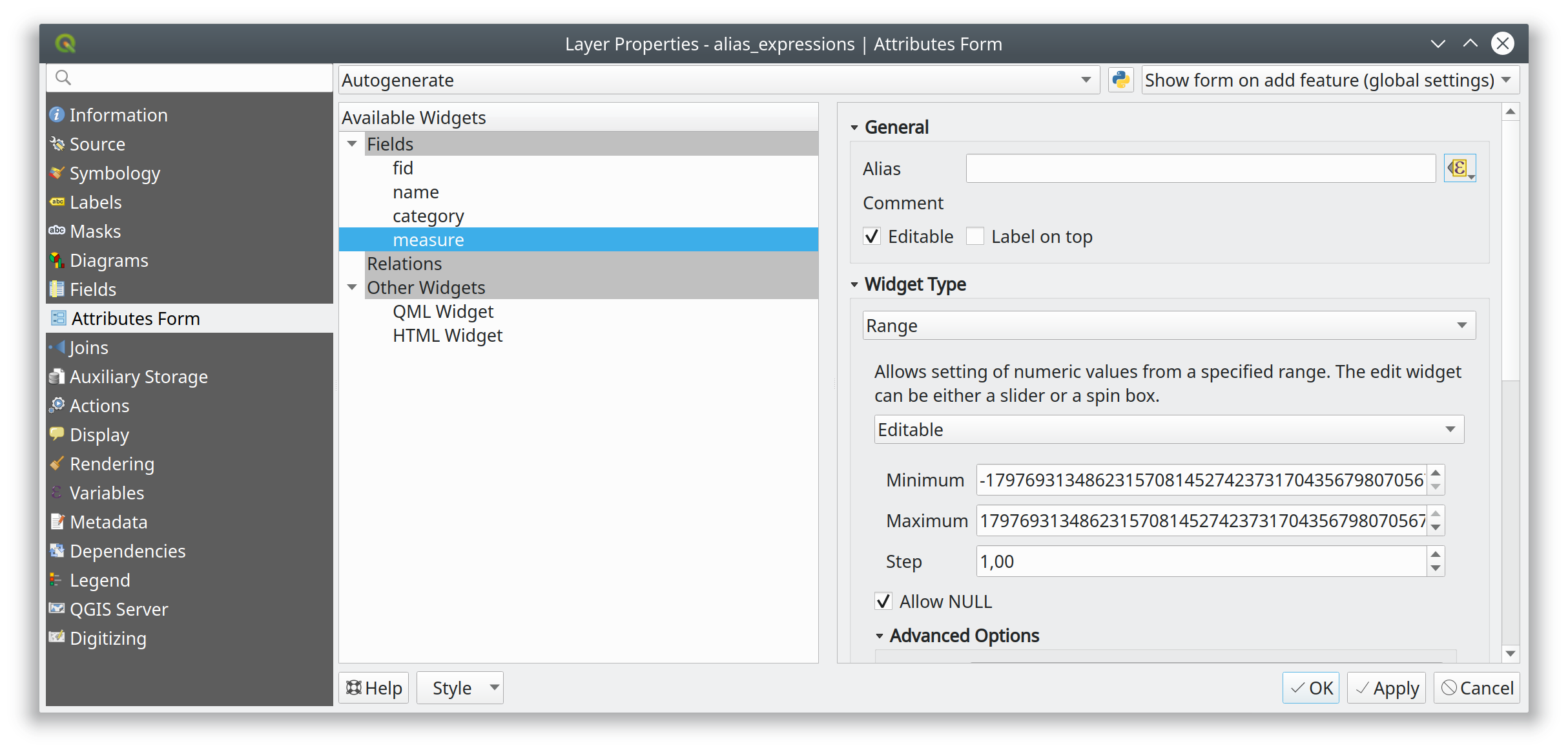
Task: Increase the Step spin box value
Action: 1436,555
